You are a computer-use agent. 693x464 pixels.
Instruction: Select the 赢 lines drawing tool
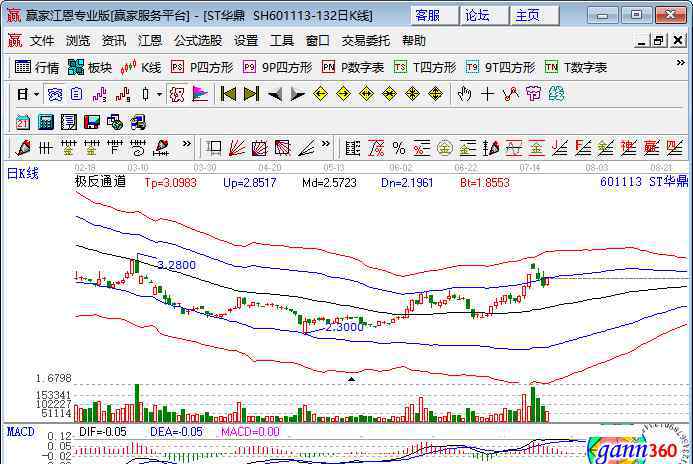click(651, 148)
